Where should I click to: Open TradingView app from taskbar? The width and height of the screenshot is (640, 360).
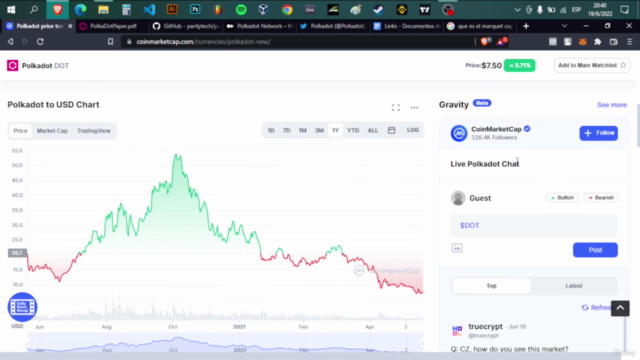tap(424, 9)
